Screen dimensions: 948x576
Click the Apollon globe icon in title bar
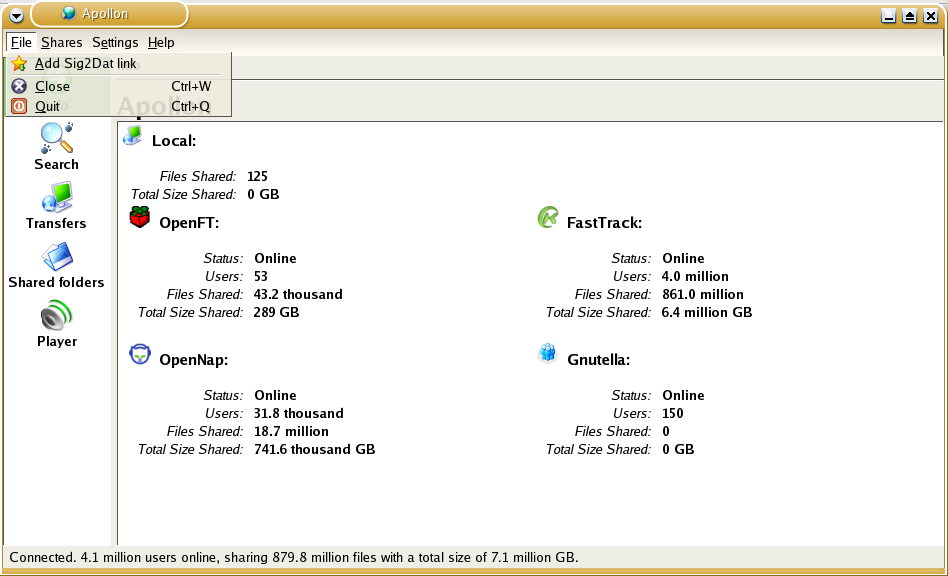click(x=69, y=13)
